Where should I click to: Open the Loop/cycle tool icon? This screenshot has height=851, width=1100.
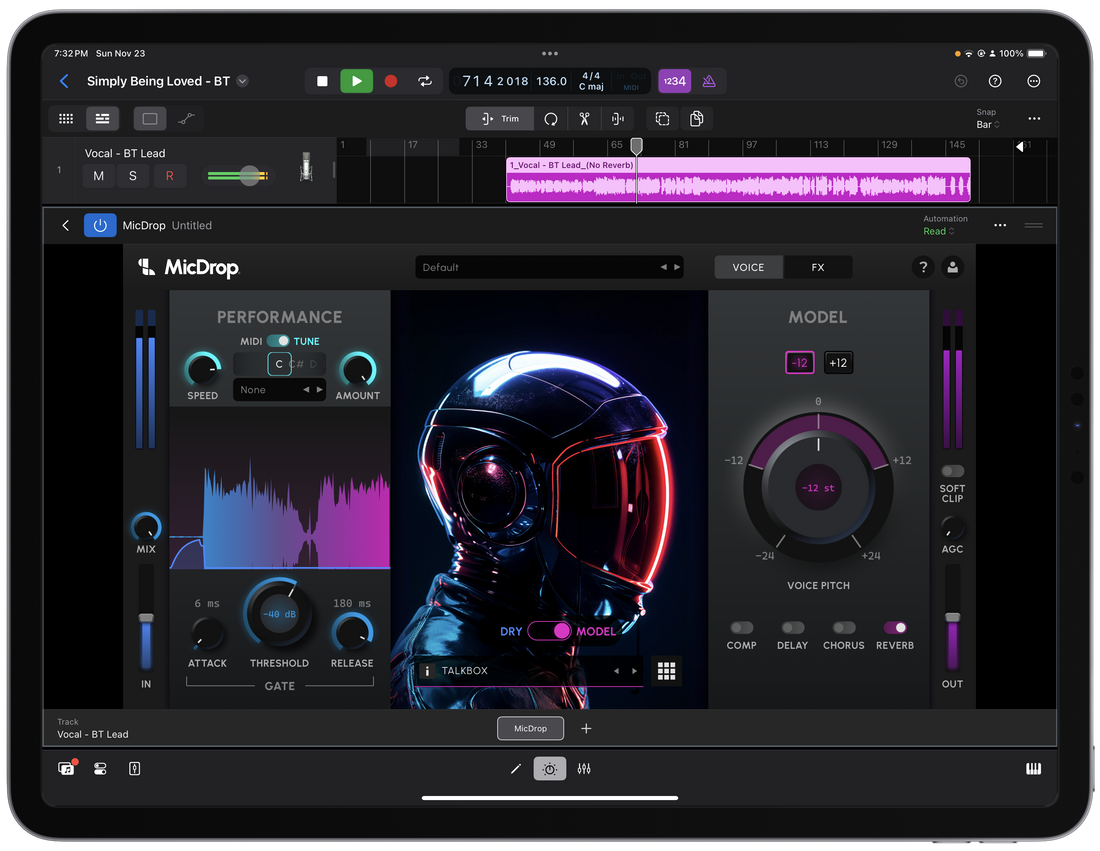[550, 118]
